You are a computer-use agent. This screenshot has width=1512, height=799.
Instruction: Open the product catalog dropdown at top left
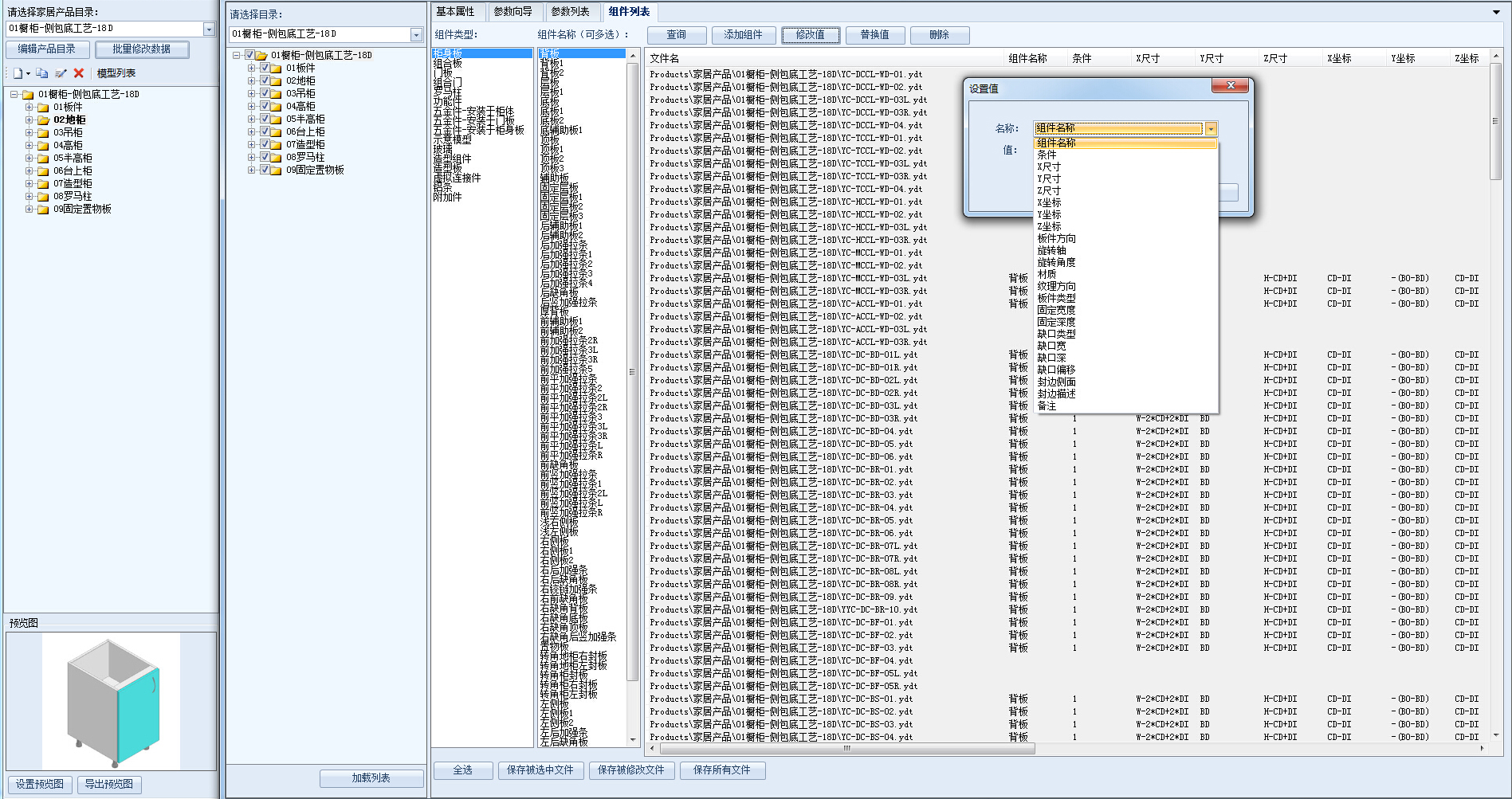click(x=209, y=29)
